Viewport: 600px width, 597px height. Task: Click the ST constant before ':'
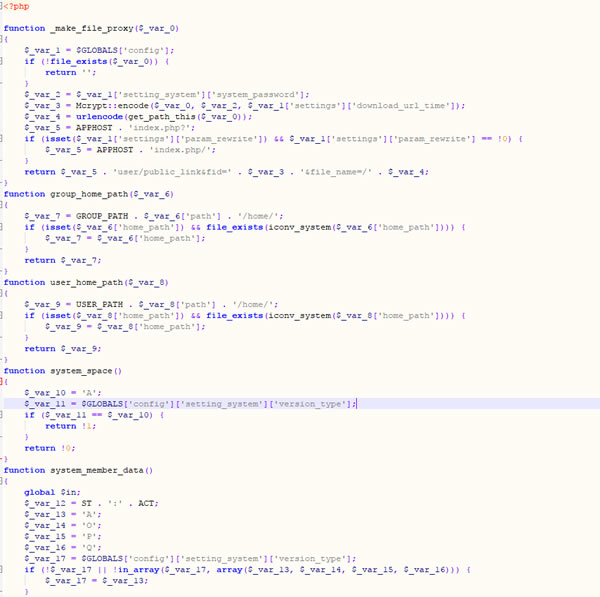pyautogui.click(x=86, y=503)
